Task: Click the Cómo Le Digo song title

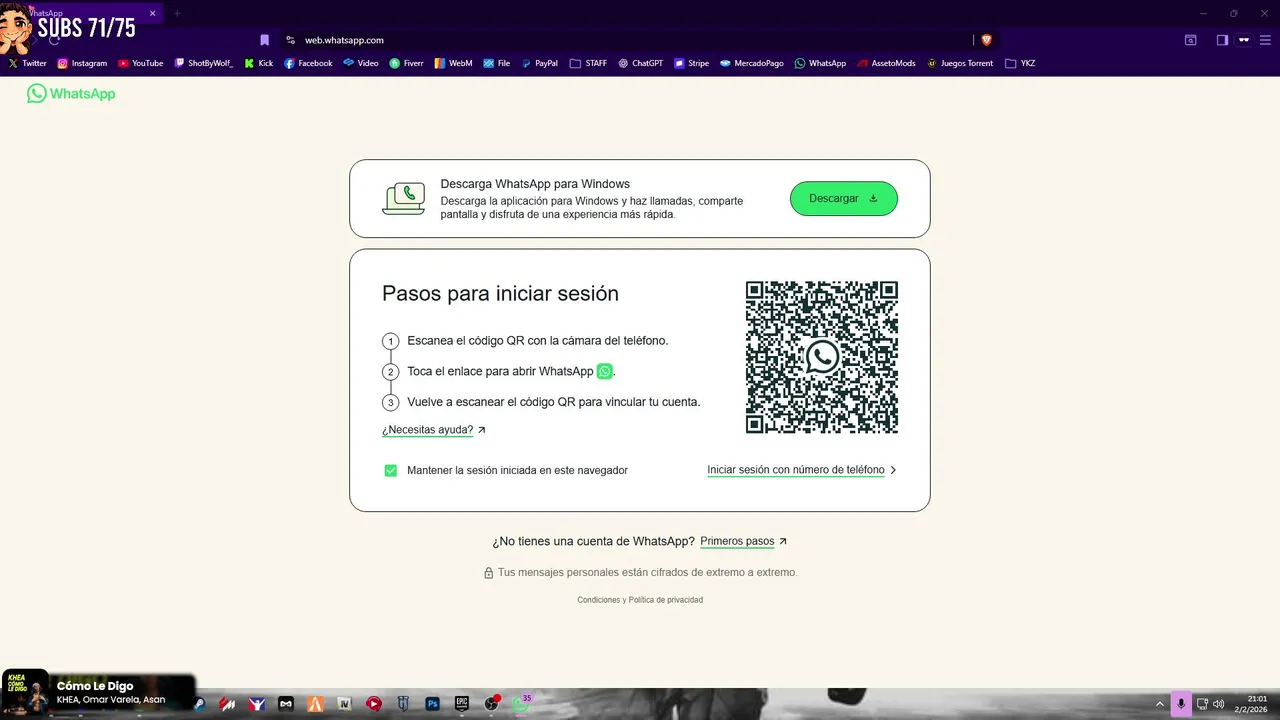Action: (x=95, y=686)
